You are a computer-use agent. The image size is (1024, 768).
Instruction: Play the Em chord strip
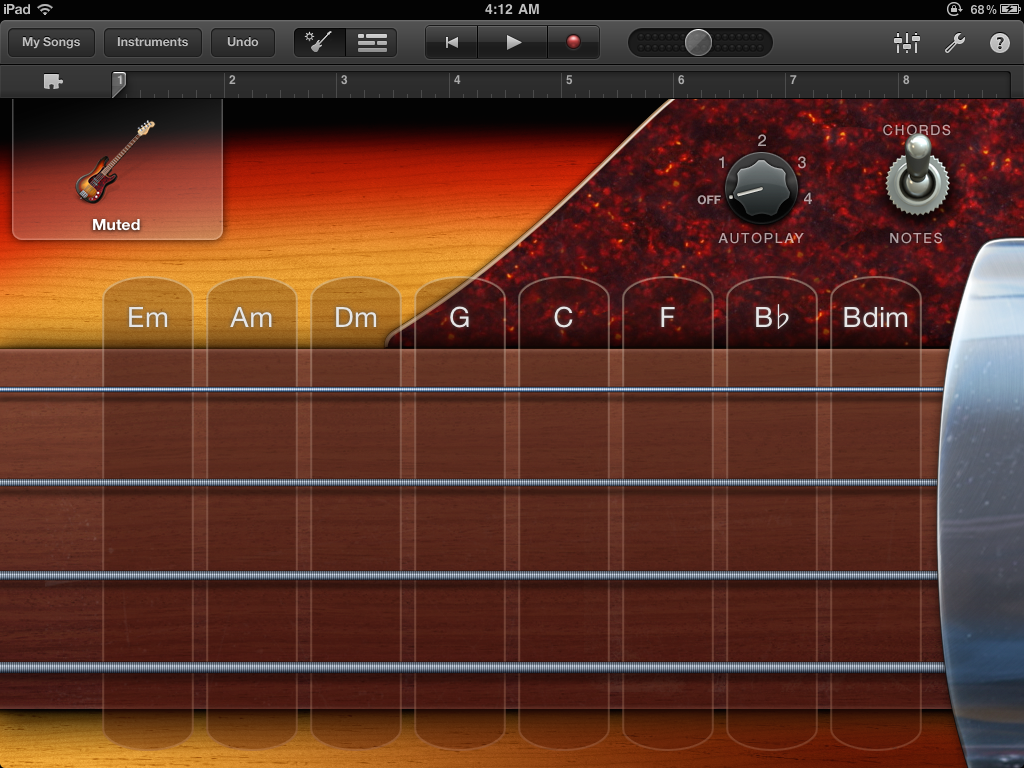pos(148,513)
